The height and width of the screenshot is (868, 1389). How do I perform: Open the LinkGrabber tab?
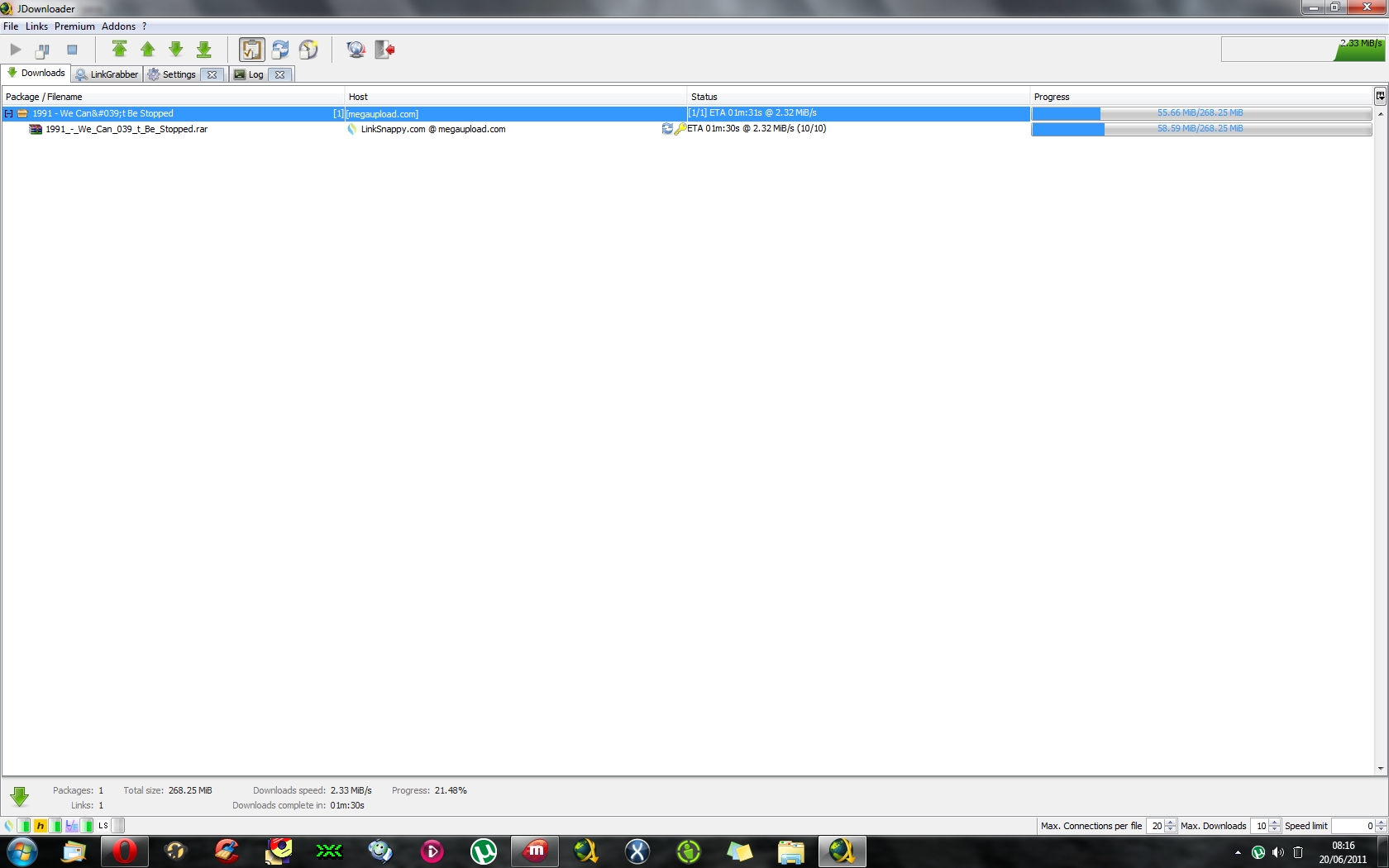pos(107,74)
